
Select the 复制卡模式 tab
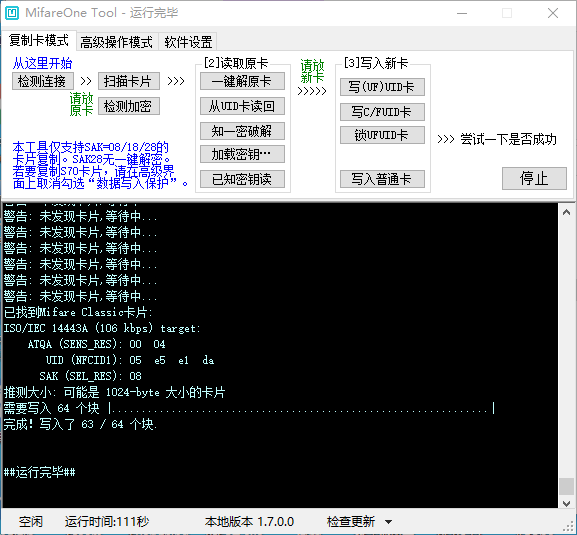39,40
